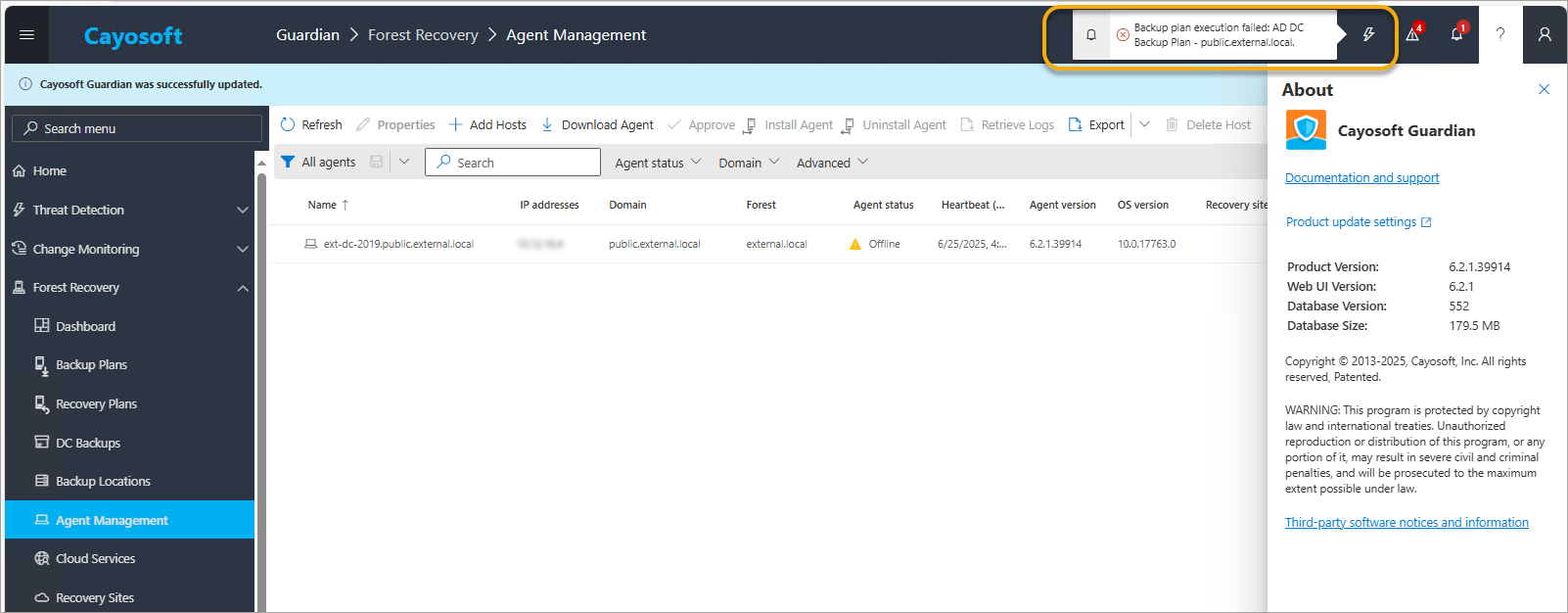Click the Threat Detection lightning icon
This screenshot has width=1568, height=613.
pos(19,210)
